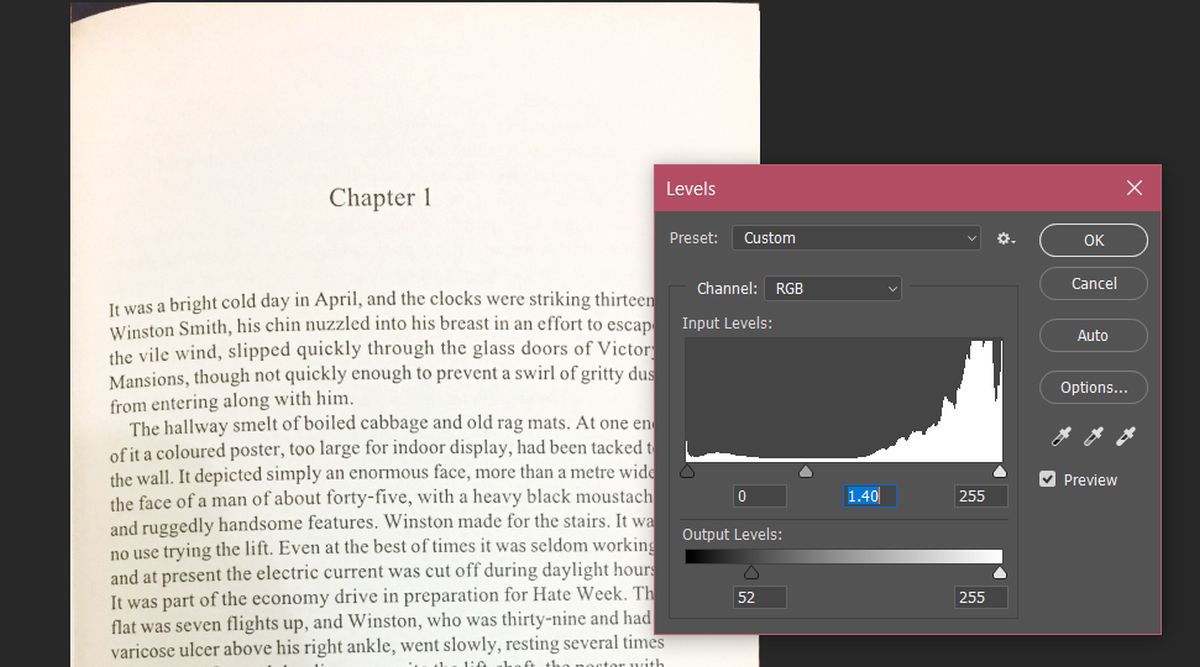Click the histogram display area

tap(843, 400)
